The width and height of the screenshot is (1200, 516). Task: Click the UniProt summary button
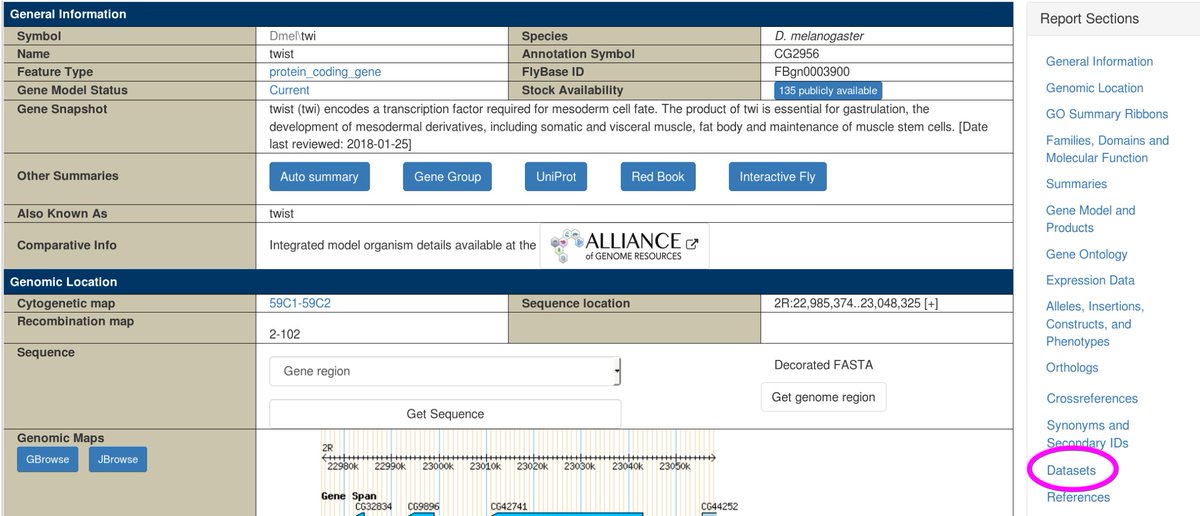[x=556, y=177]
